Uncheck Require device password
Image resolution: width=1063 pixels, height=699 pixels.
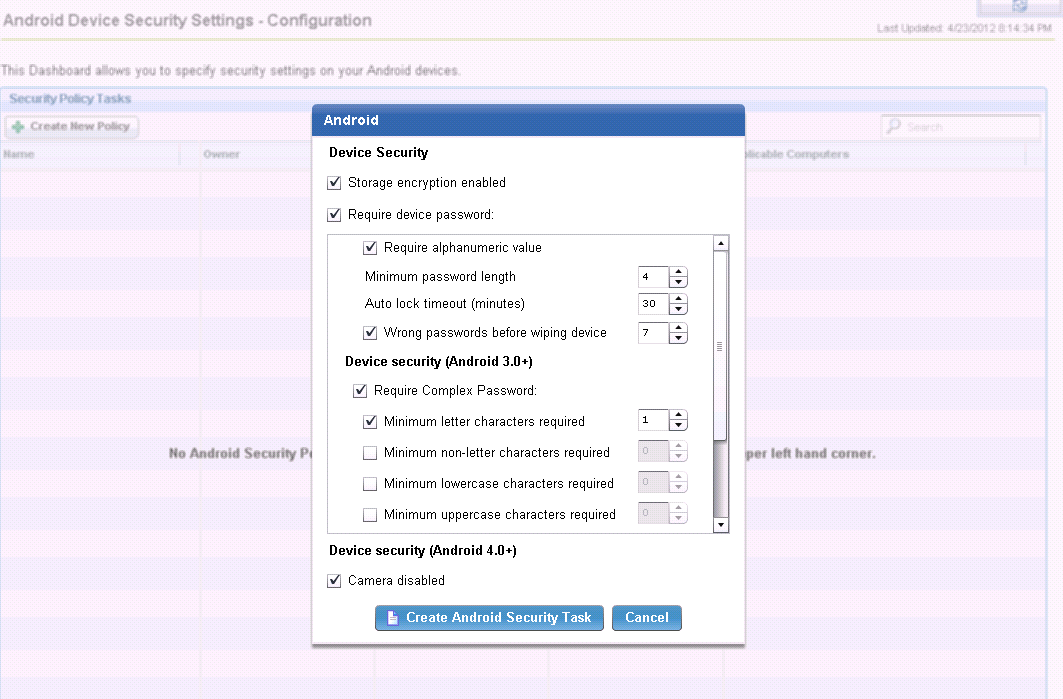334,215
